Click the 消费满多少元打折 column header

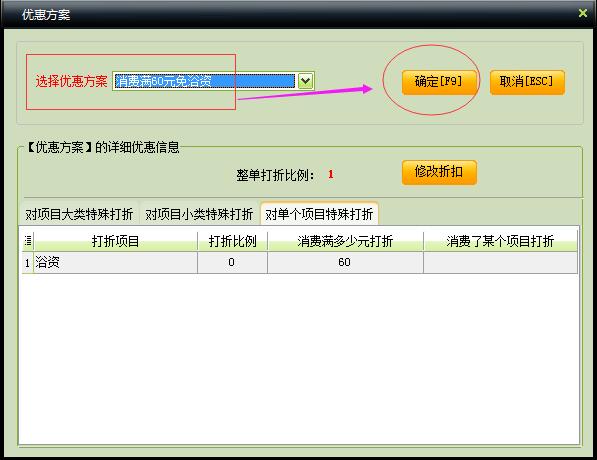tap(345, 241)
